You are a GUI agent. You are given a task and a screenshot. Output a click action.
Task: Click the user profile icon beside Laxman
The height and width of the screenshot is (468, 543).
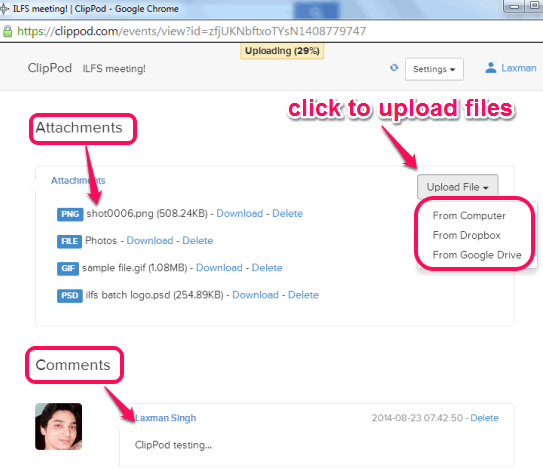tap(491, 68)
